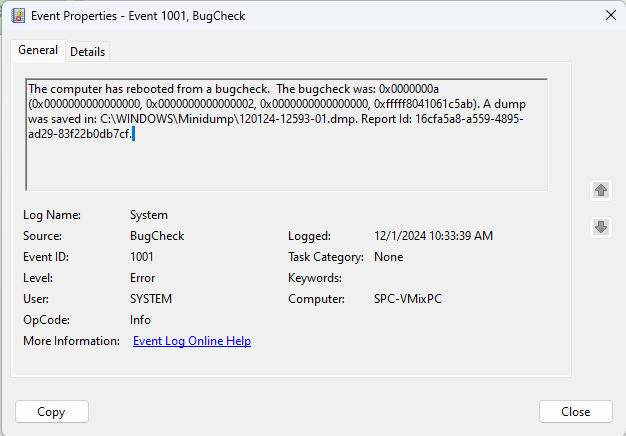Click the Task Category value None
Image resolution: width=626 pixels, height=436 pixels.
[x=388, y=257]
